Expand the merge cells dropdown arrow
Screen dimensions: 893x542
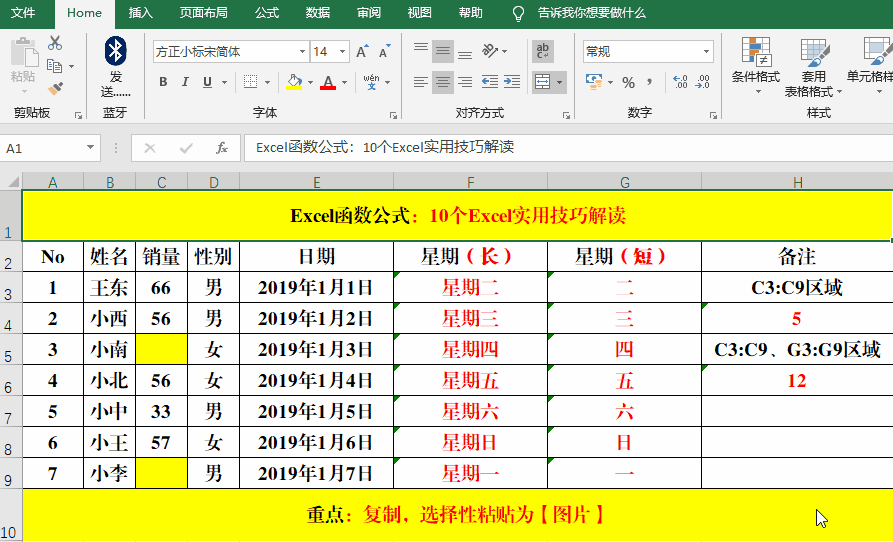(560, 83)
